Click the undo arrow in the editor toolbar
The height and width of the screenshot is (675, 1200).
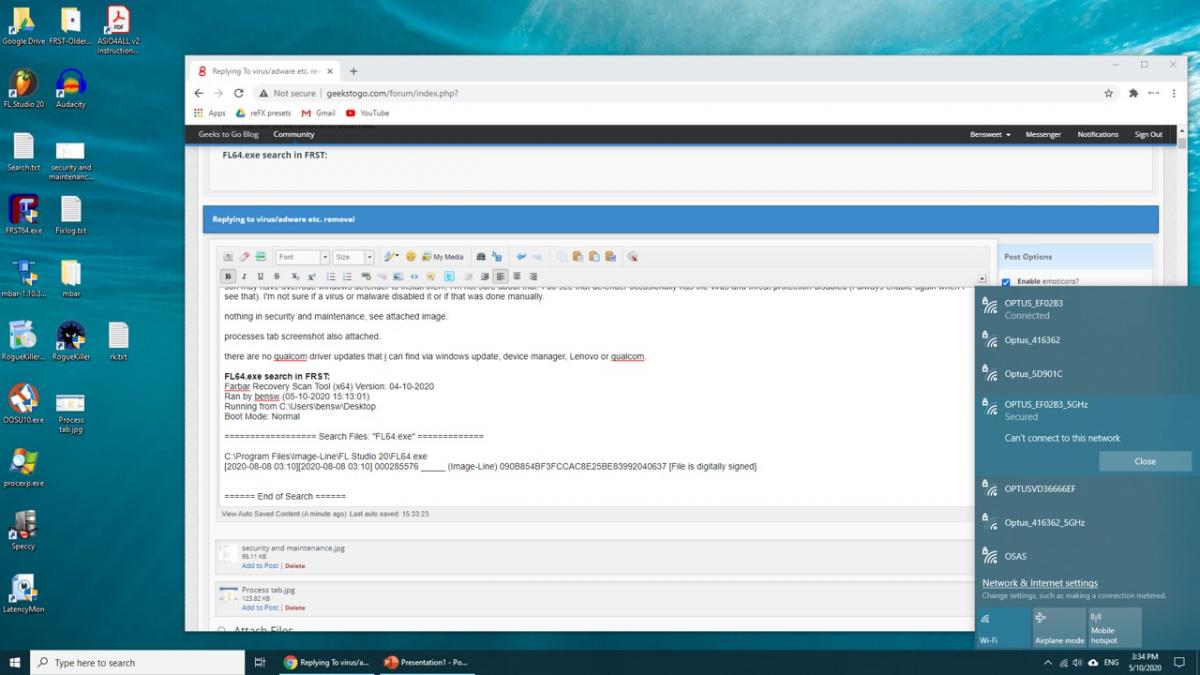(521, 257)
